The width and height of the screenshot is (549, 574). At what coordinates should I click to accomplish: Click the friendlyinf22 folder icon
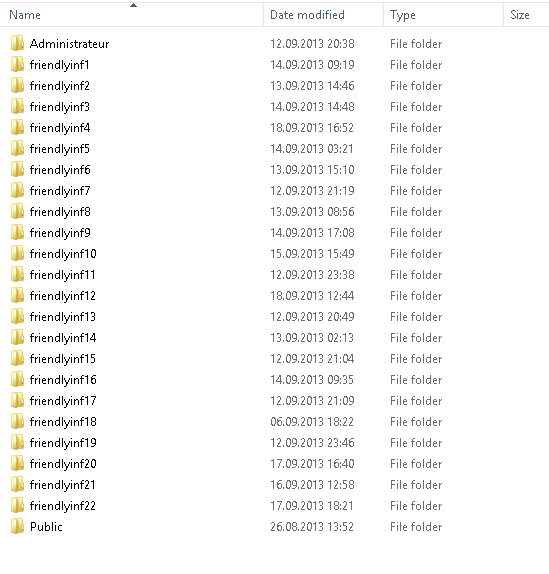coord(17,505)
